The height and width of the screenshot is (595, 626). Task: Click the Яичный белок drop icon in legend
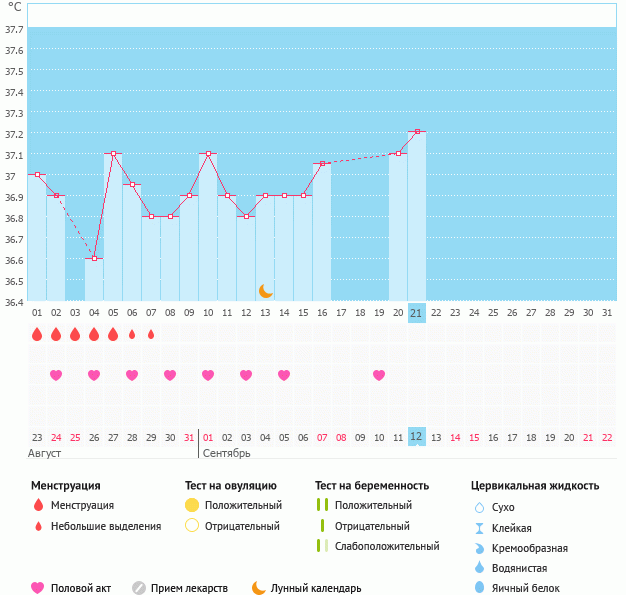click(479, 588)
